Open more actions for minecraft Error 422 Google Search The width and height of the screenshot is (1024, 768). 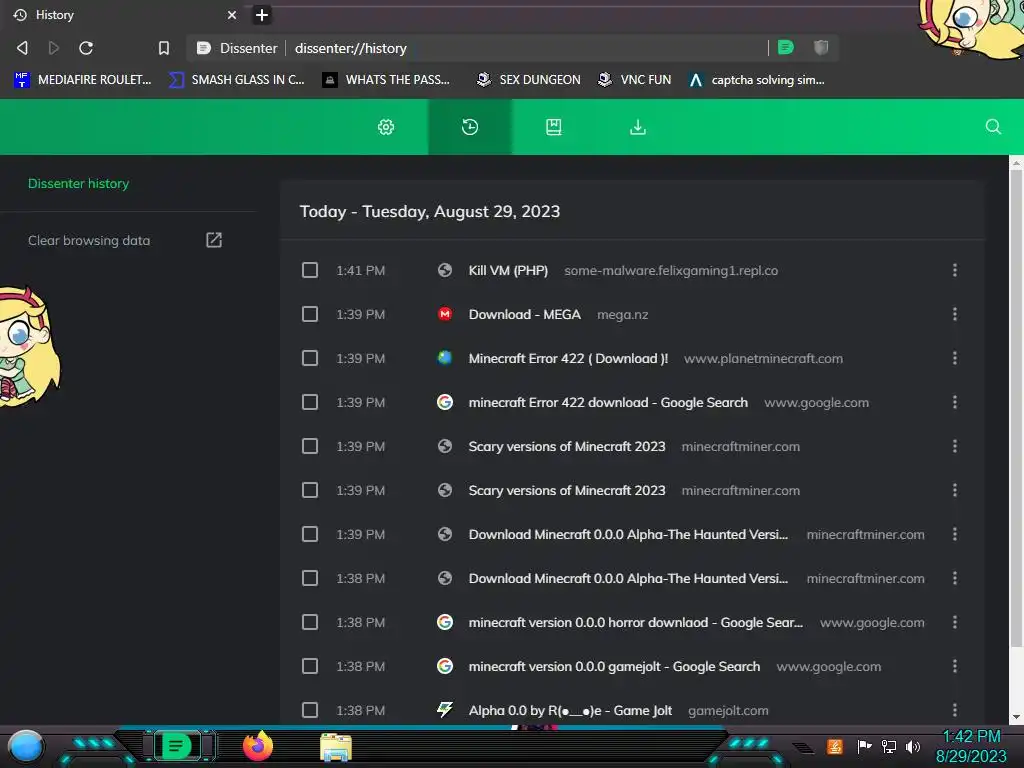coord(955,402)
